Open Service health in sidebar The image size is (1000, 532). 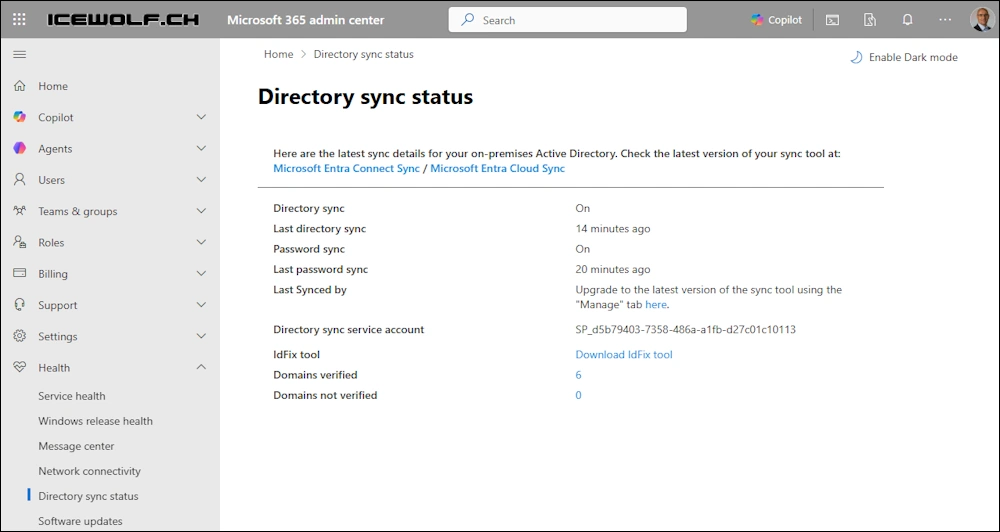[72, 396]
